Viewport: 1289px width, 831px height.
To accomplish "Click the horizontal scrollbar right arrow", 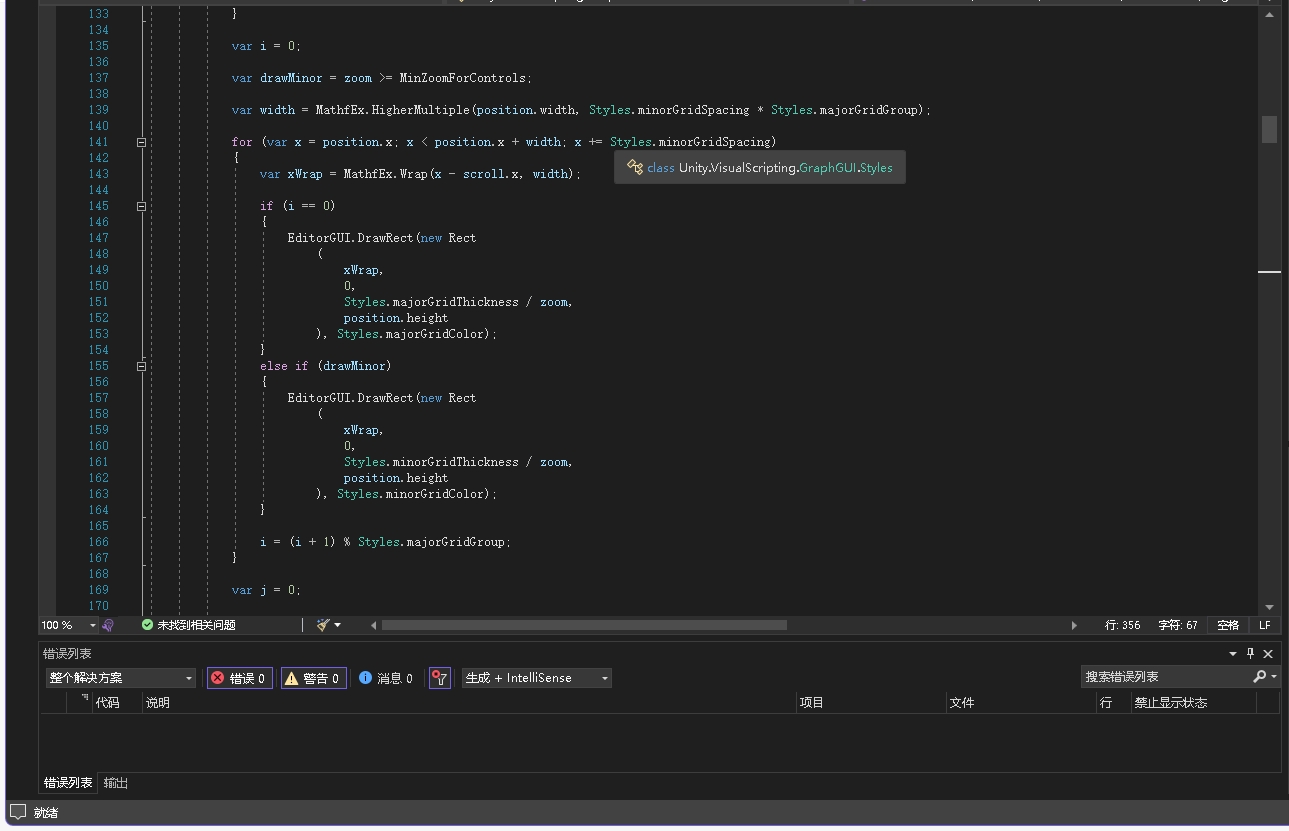I will point(1075,625).
